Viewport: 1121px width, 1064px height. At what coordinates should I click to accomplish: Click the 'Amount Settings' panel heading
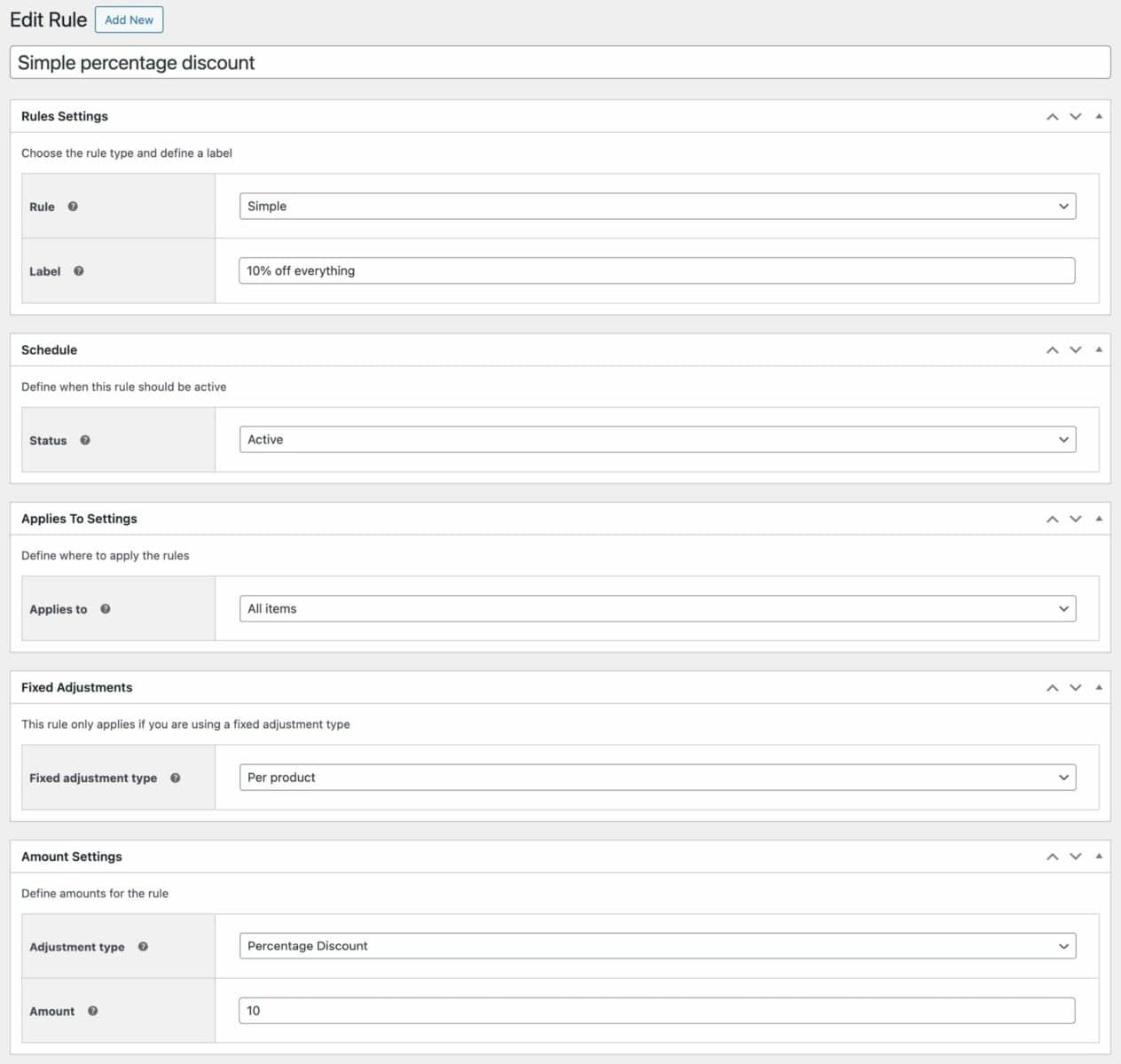72,857
